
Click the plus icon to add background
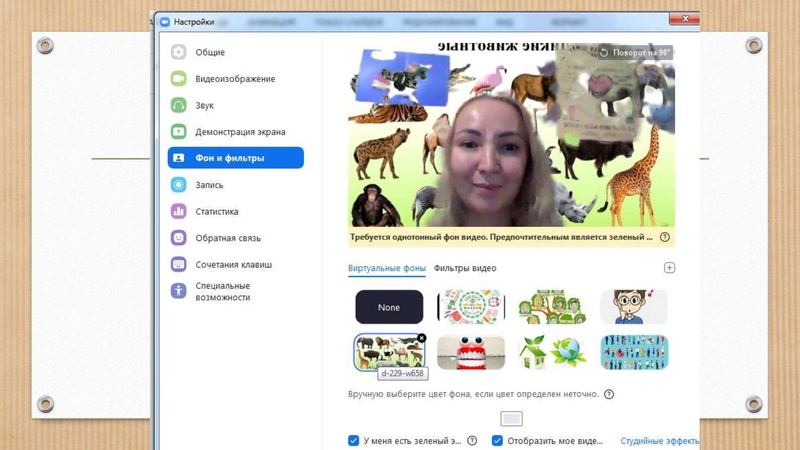click(x=670, y=268)
